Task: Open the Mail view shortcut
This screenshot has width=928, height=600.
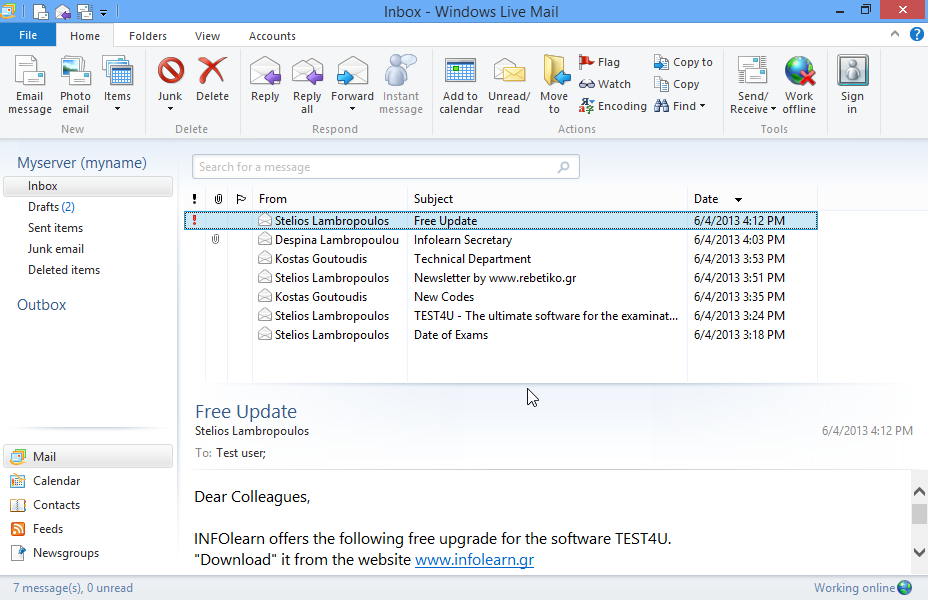Action: coord(88,456)
